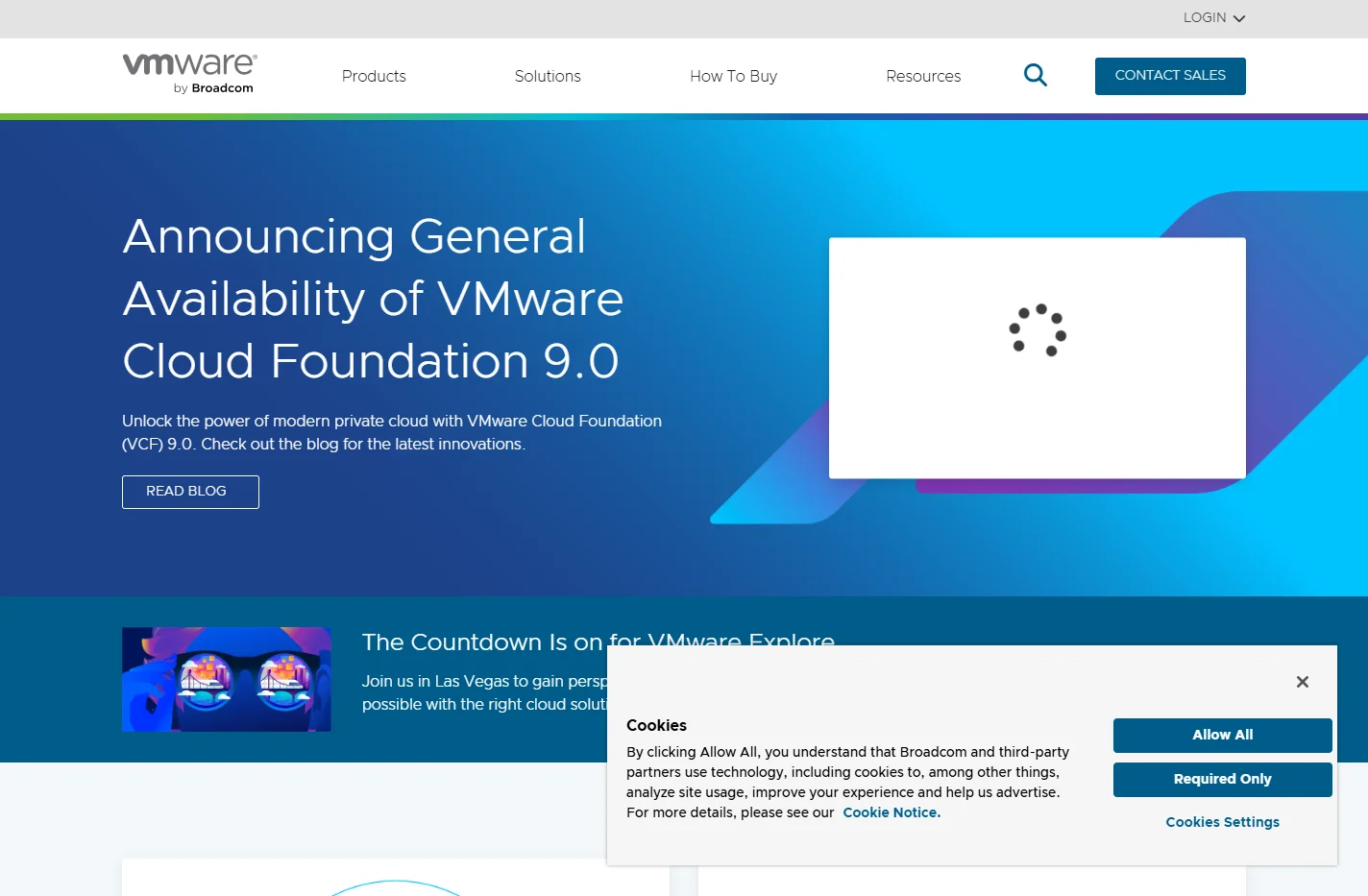Open the Products menu

374,76
